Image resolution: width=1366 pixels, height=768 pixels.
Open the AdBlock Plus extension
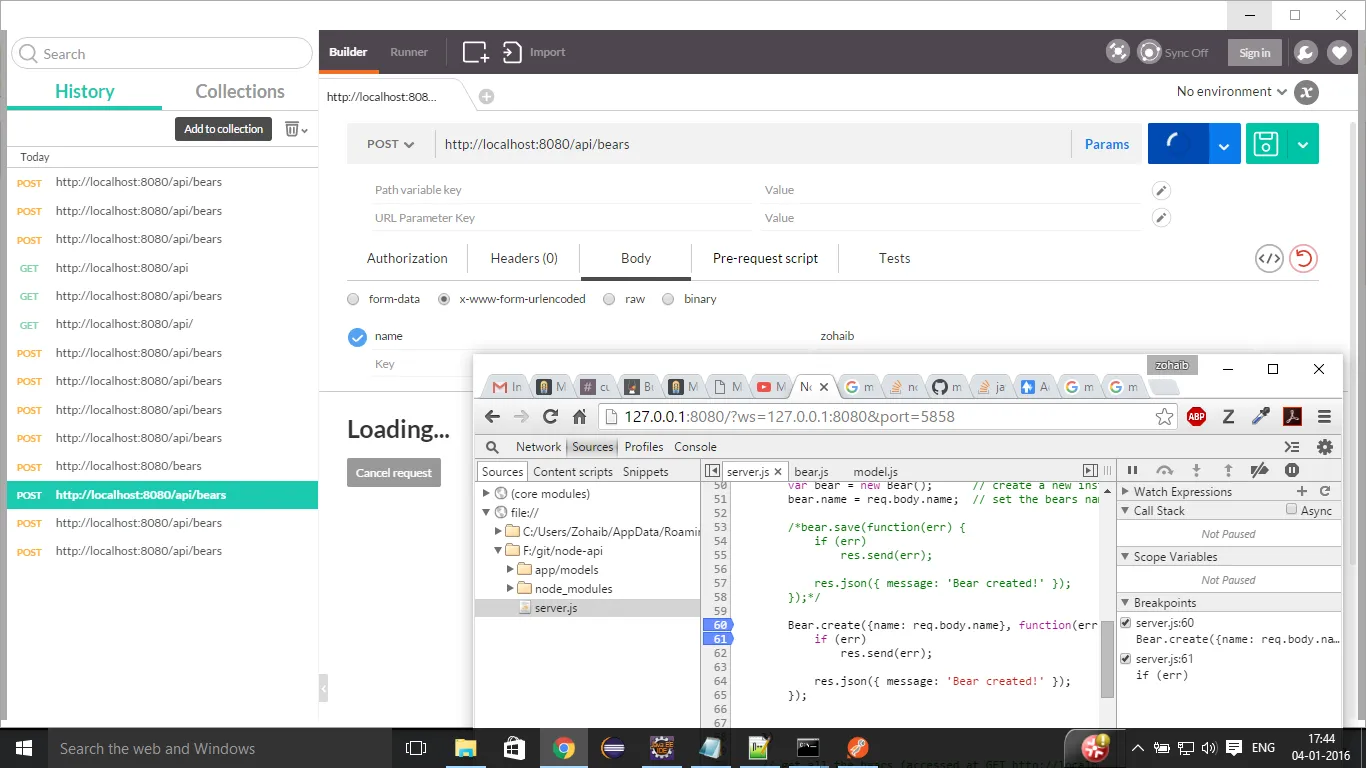[x=1196, y=417]
